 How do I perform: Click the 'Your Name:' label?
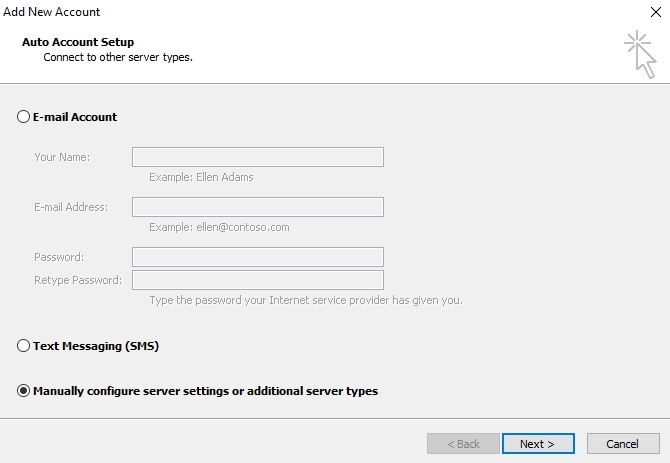(62, 157)
